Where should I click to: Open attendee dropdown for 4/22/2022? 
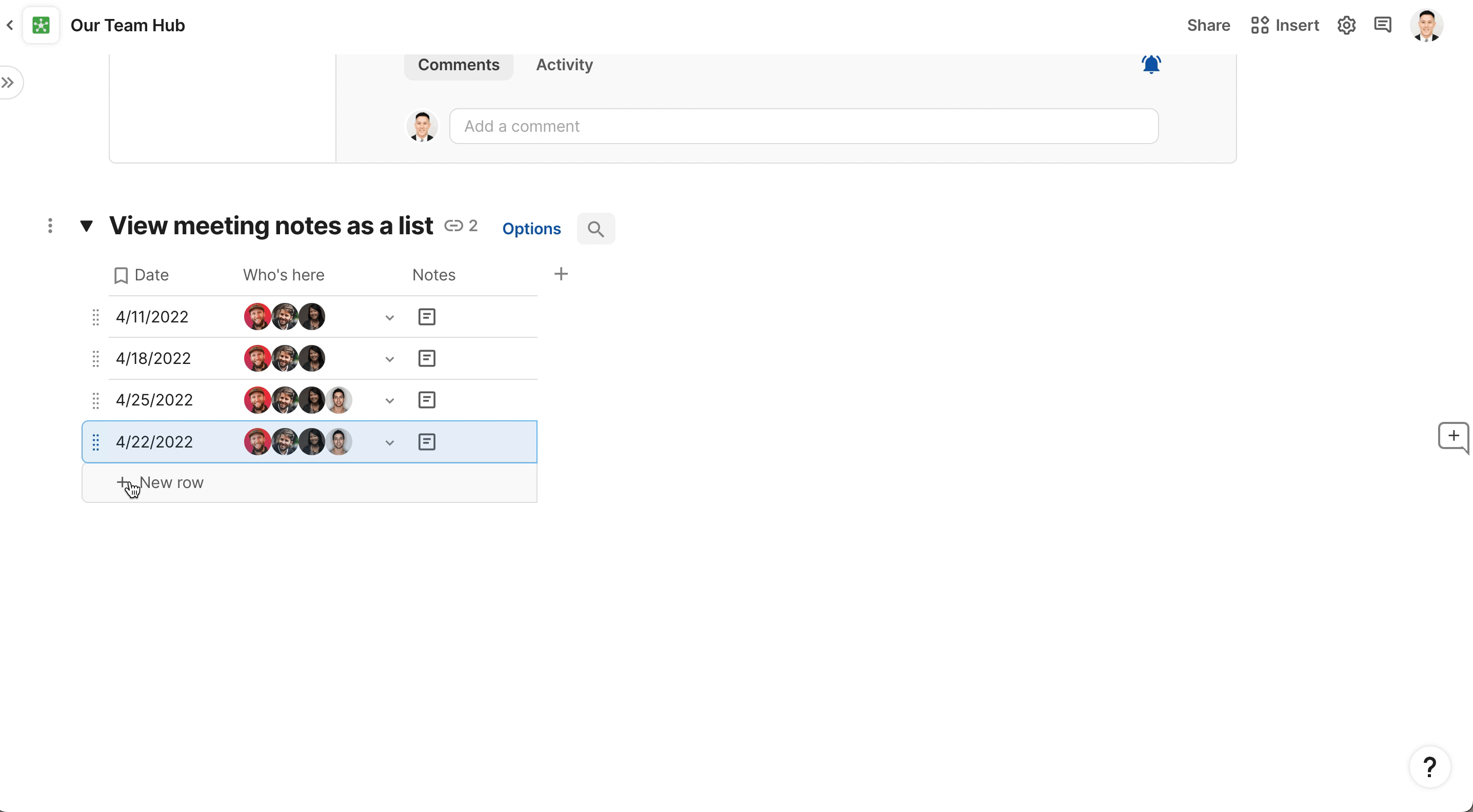click(x=389, y=443)
